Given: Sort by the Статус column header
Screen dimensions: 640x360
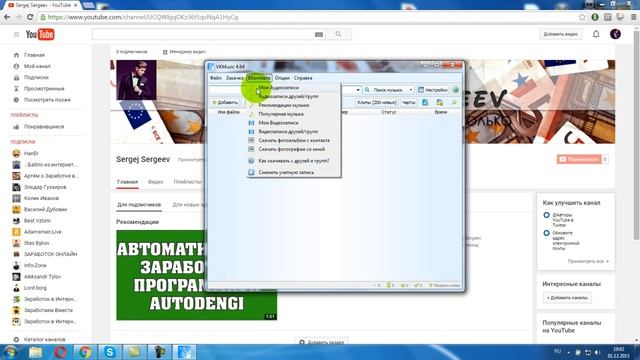Looking at the screenshot, I should pyautogui.click(x=389, y=112).
